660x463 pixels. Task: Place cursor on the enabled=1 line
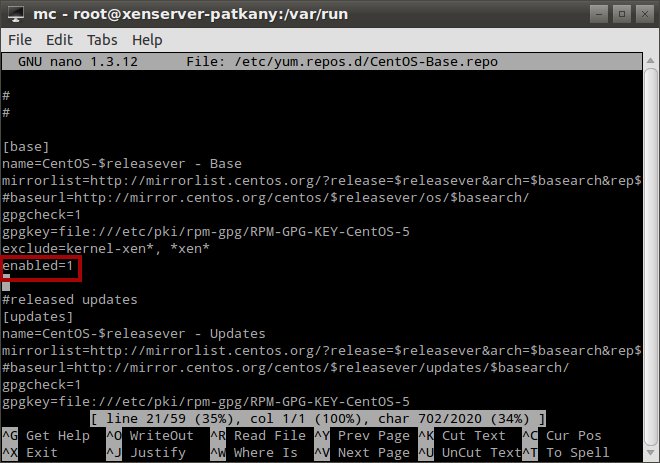(37, 266)
